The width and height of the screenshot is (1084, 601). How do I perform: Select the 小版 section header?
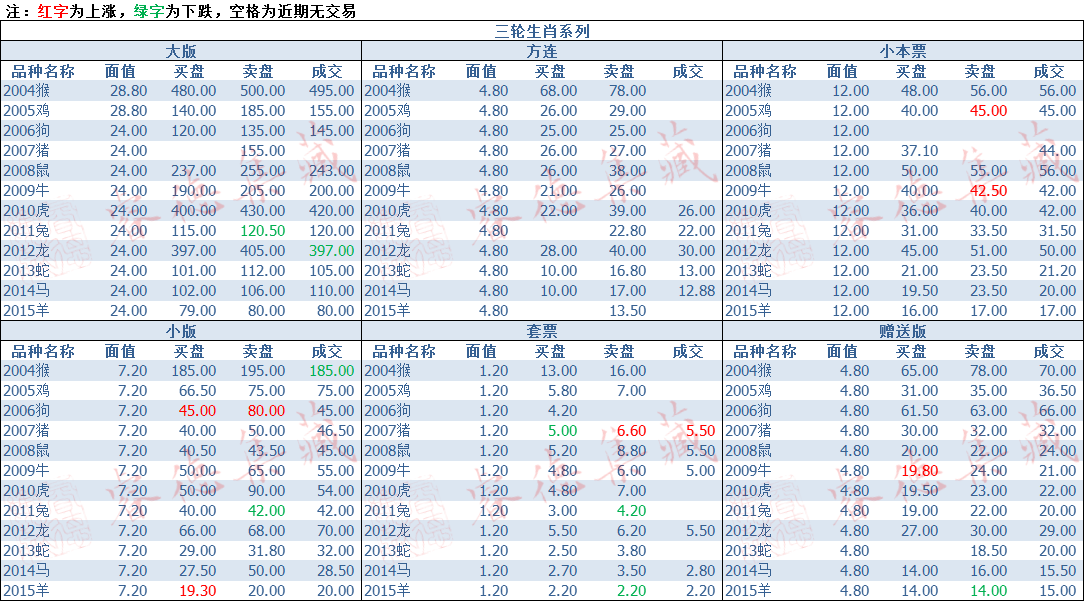(180, 331)
